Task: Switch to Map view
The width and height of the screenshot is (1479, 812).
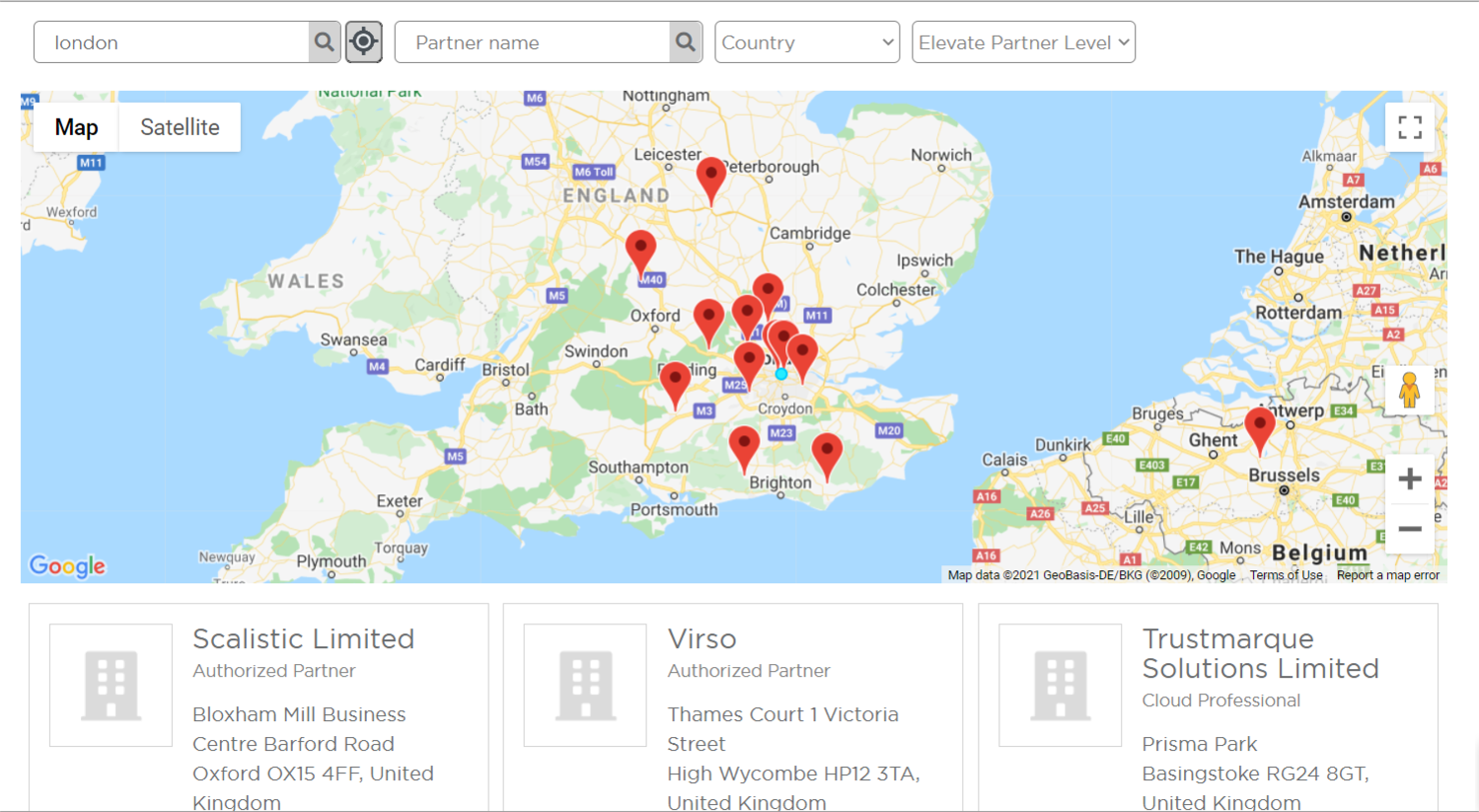Action: [x=75, y=127]
